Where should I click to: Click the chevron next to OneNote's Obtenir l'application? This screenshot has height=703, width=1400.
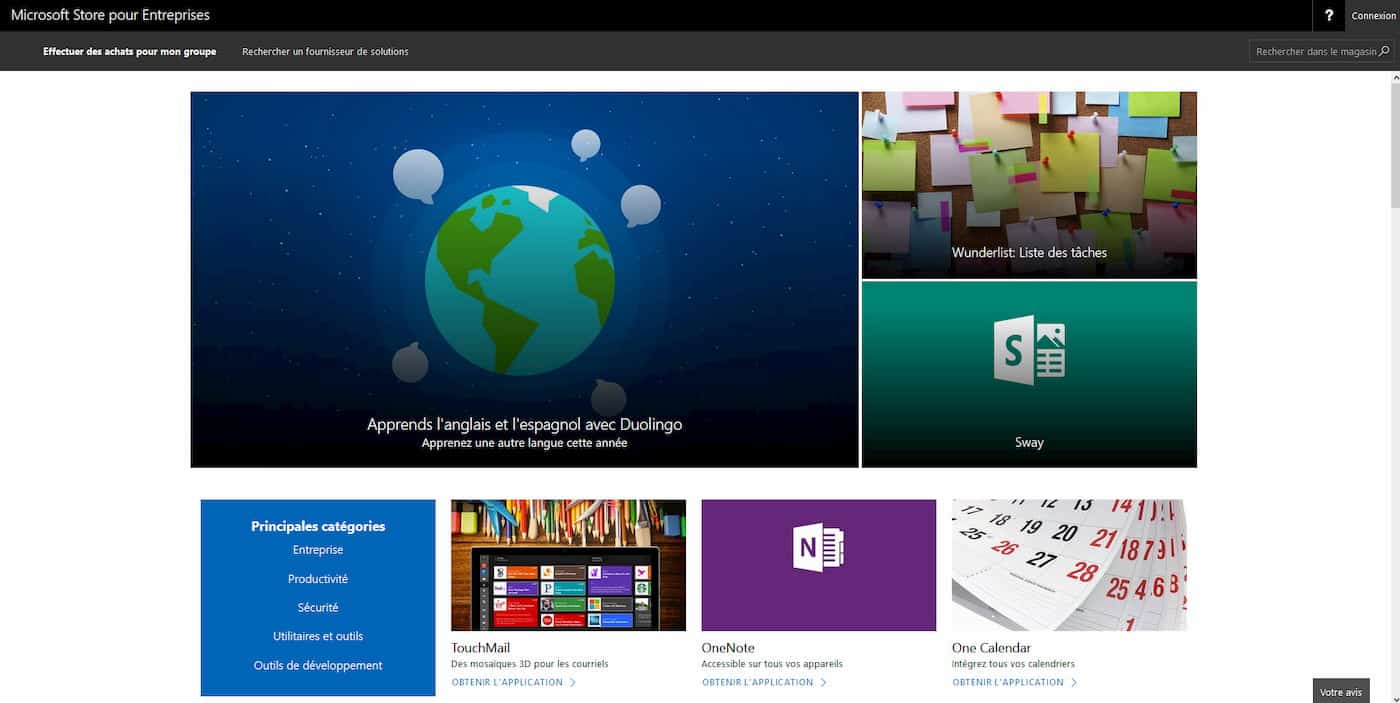coord(823,683)
